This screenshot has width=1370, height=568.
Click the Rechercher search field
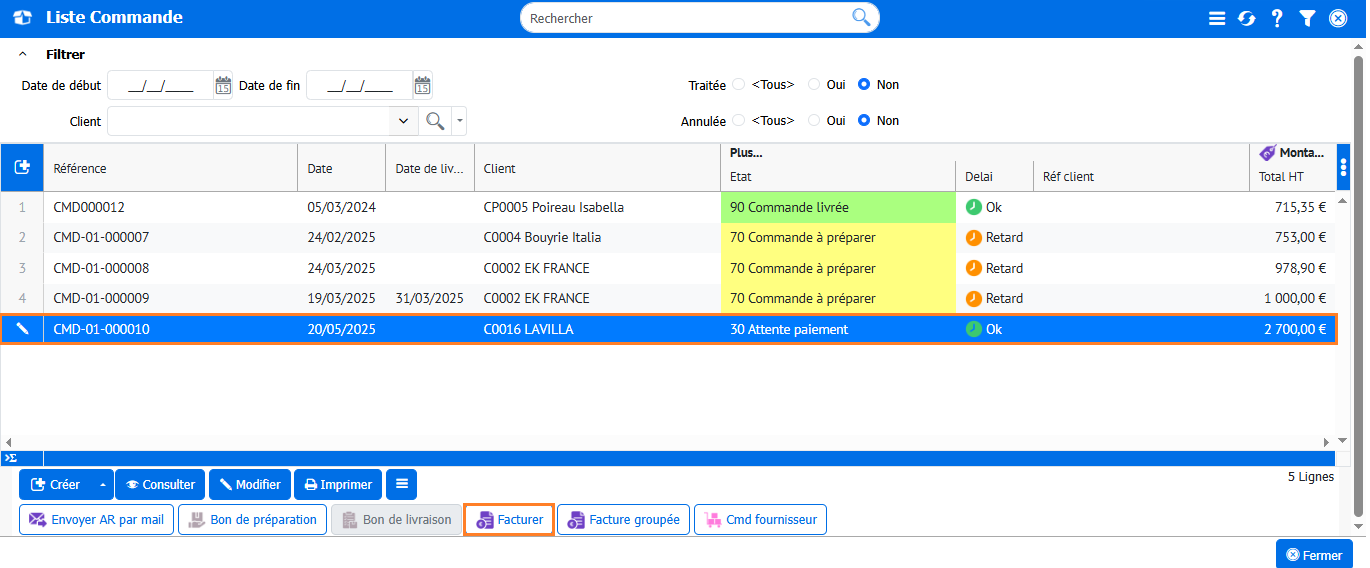point(688,18)
